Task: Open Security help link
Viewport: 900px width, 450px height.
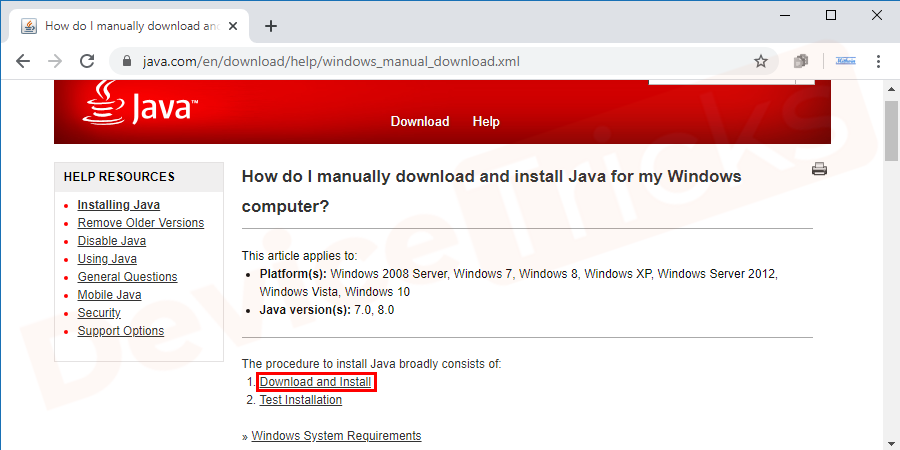Action: point(99,313)
